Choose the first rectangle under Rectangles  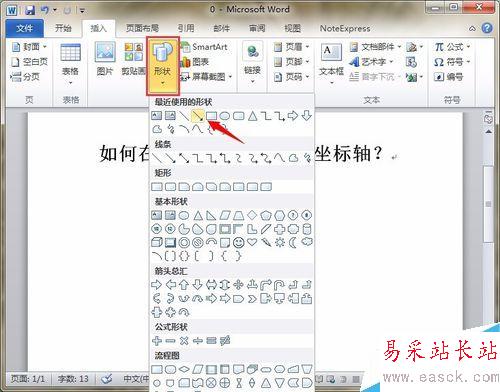pyautogui.click(x=157, y=187)
